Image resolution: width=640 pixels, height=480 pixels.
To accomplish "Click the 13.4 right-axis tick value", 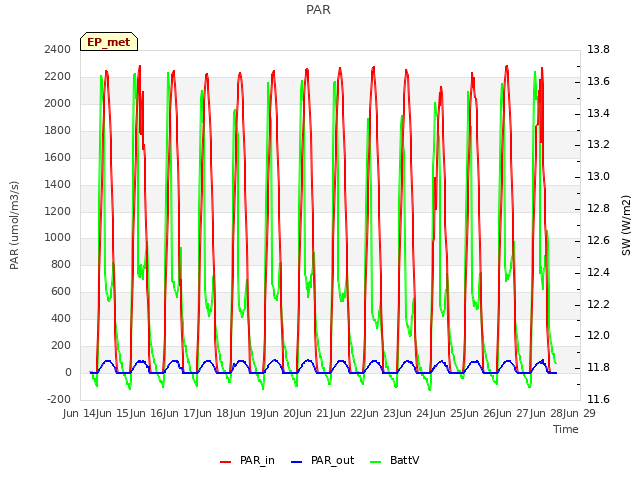I will pos(598,113).
